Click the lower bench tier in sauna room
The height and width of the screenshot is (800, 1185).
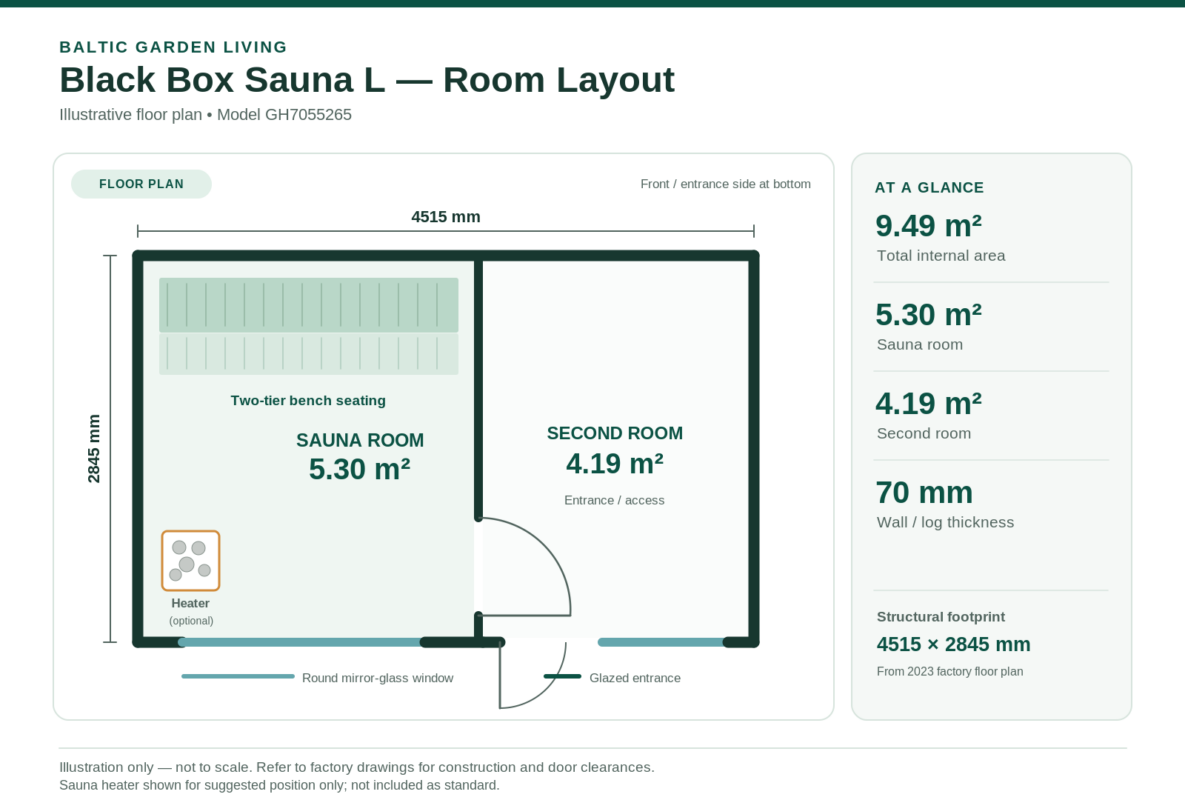click(308, 354)
